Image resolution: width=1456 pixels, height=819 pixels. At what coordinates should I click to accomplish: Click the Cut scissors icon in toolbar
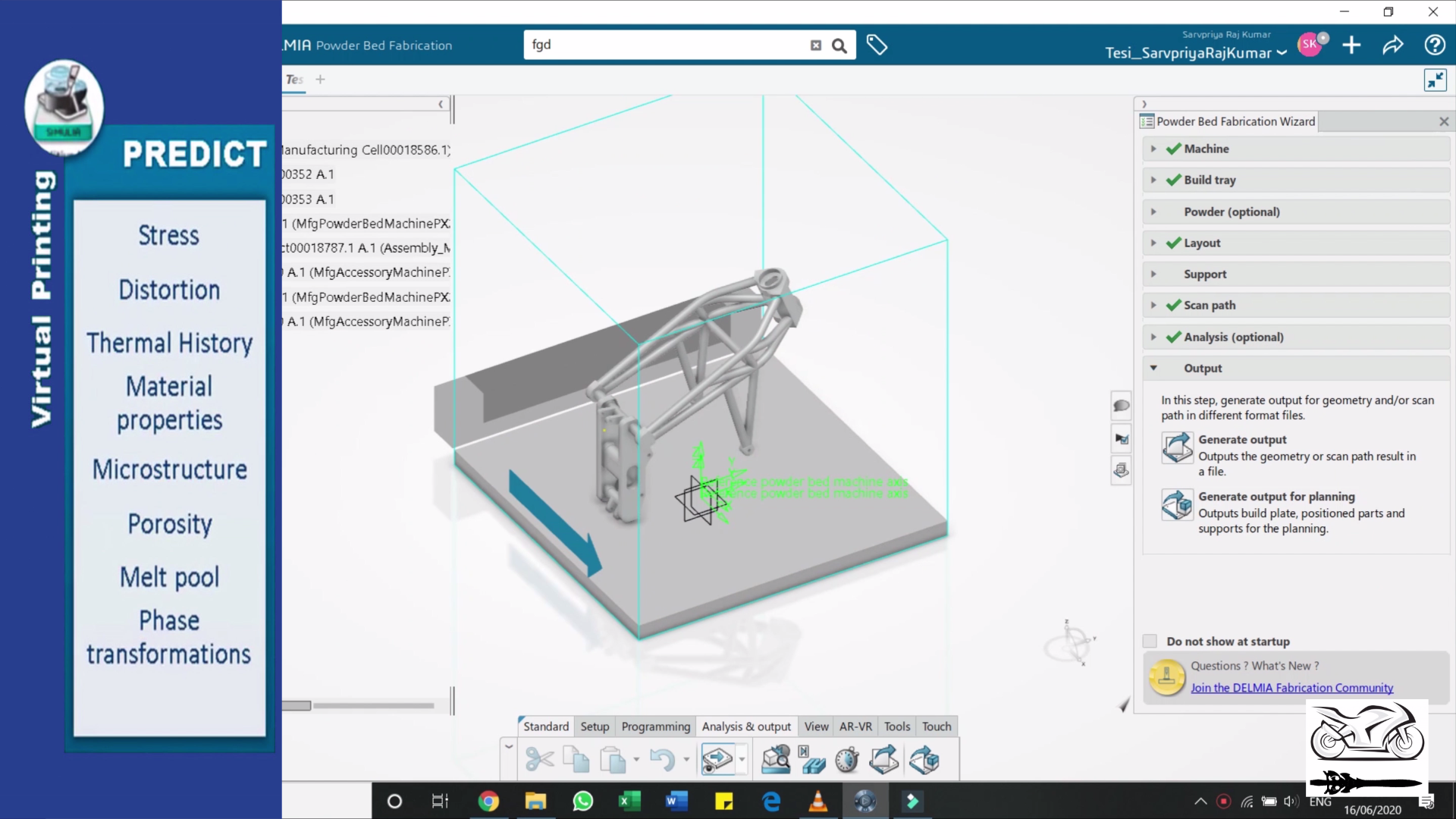pyautogui.click(x=539, y=759)
